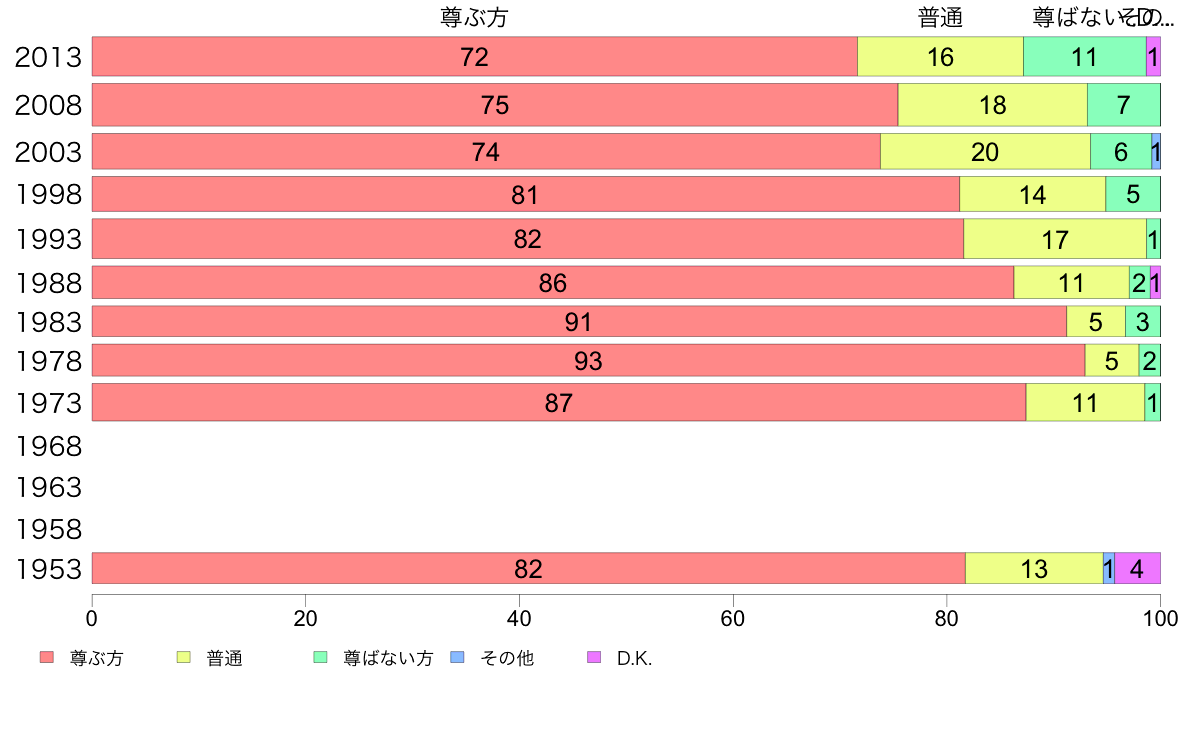Click the 普通 column header at top
Viewport: 1188px width, 736px height.
pos(940,17)
